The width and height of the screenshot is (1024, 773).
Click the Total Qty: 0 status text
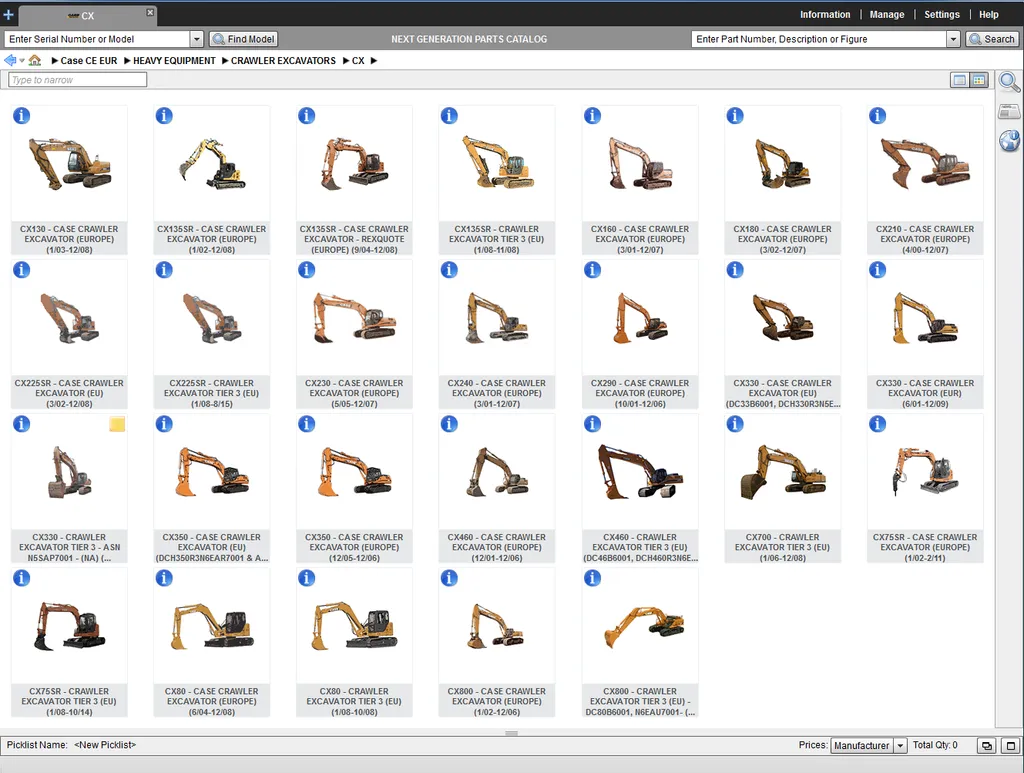pyautogui.click(x=935, y=745)
